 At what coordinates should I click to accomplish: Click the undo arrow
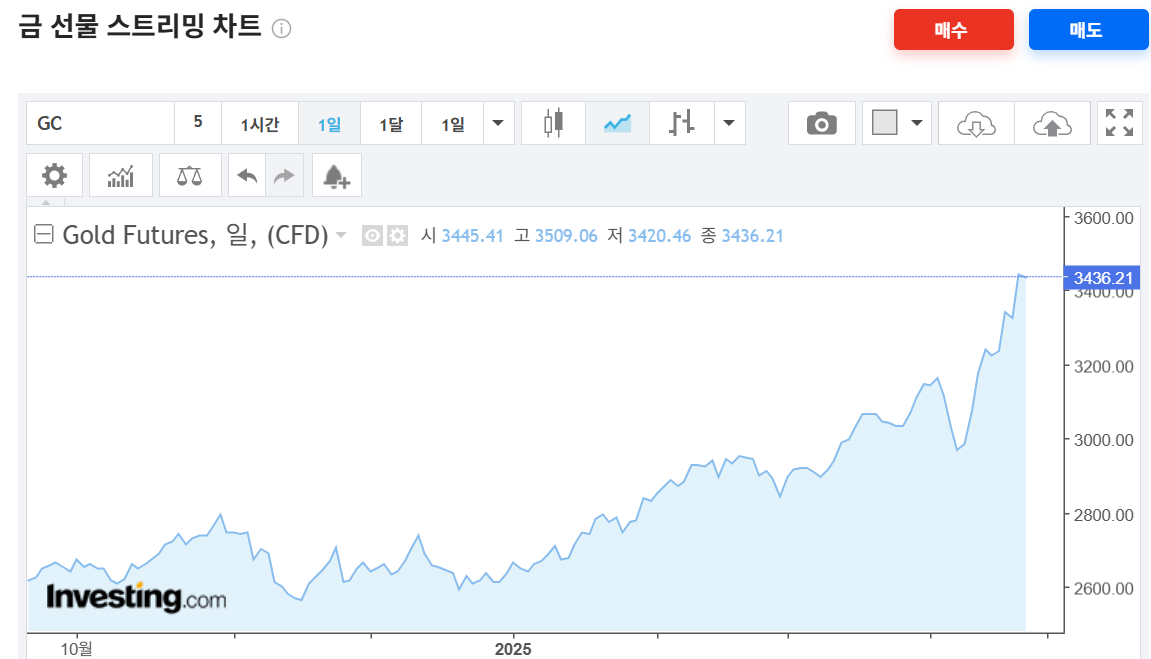[x=247, y=175]
